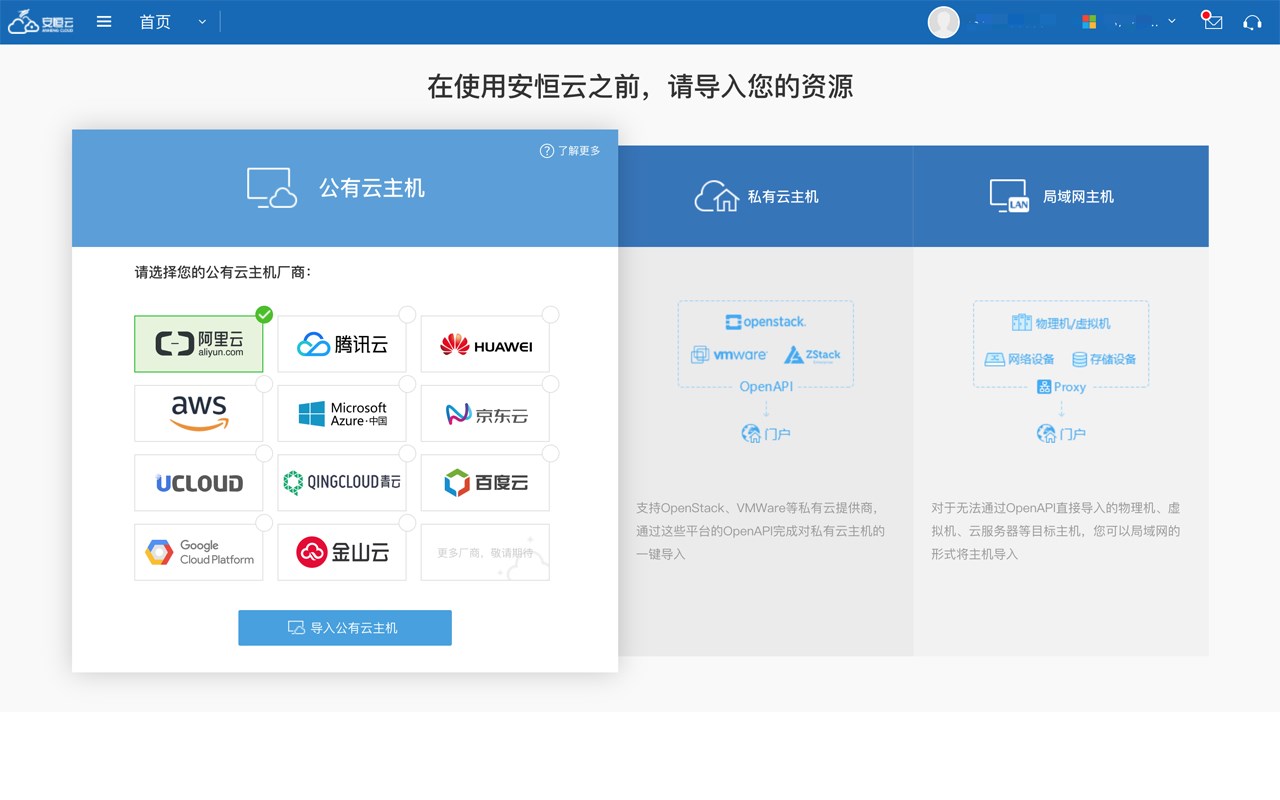The height and width of the screenshot is (800, 1280).
Task: Click the 导入公有云主机 button
Action: point(345,628)
